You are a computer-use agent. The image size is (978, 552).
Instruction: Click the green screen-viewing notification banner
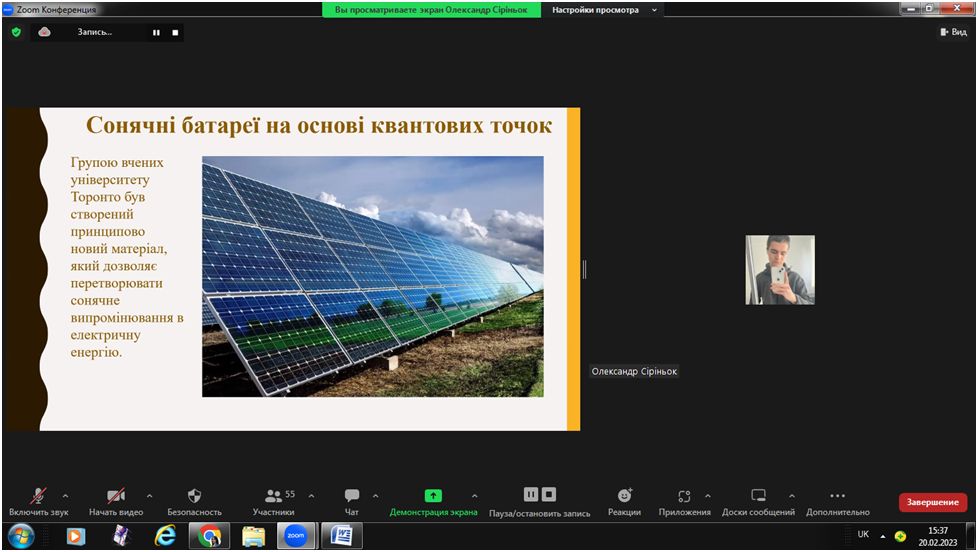431,10
